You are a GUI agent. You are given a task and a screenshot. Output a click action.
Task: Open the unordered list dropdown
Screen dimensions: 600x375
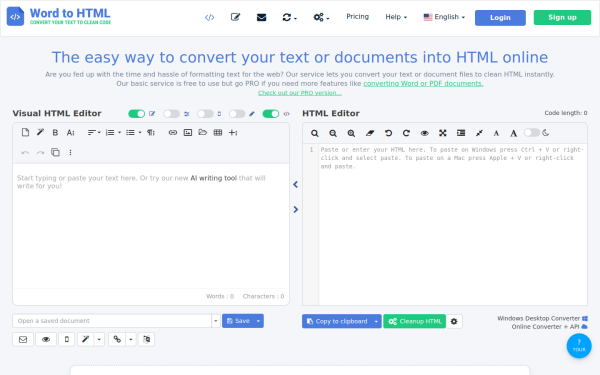click(x=134, y=132)
